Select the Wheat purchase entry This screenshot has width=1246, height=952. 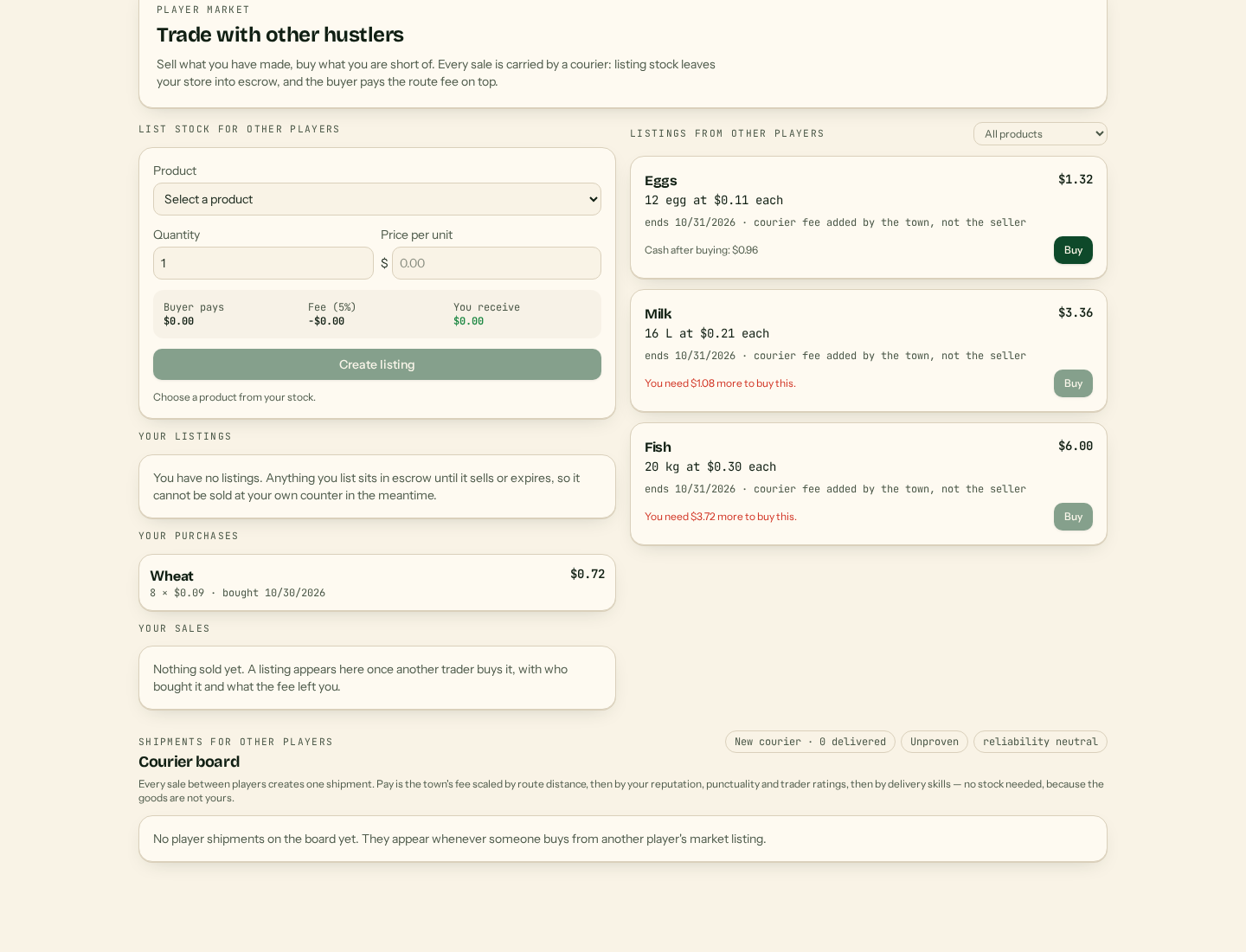[x=377, y=582]
